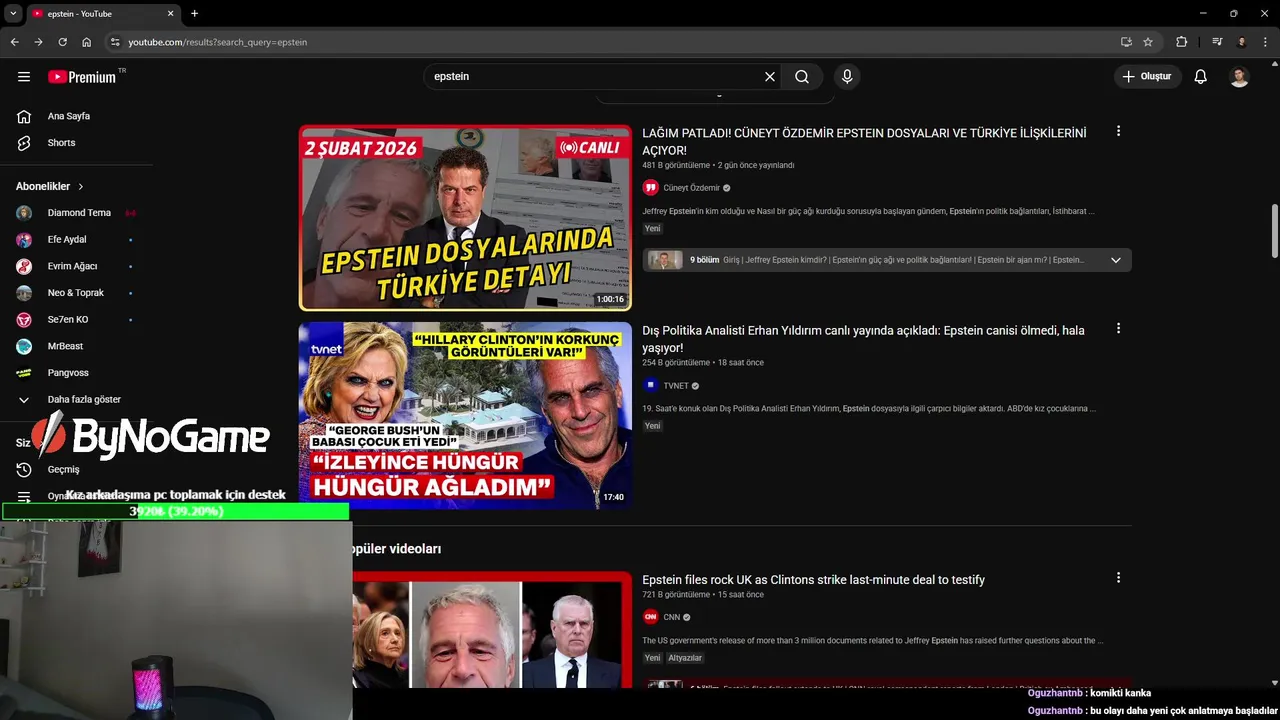Click the install/cast icon in address bar
The height and width of the screenshot is (720, 1280).
[1126, 42]
